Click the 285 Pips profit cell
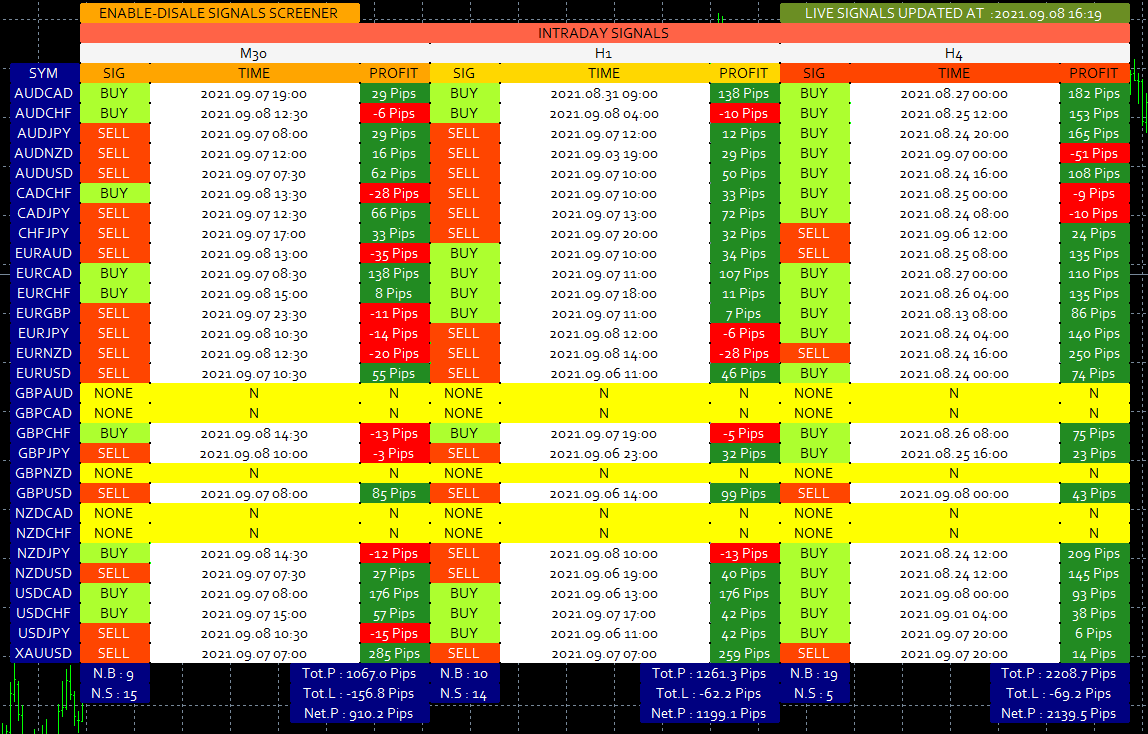The height and width of the screenshot is (734, 1148). (394, 653)
